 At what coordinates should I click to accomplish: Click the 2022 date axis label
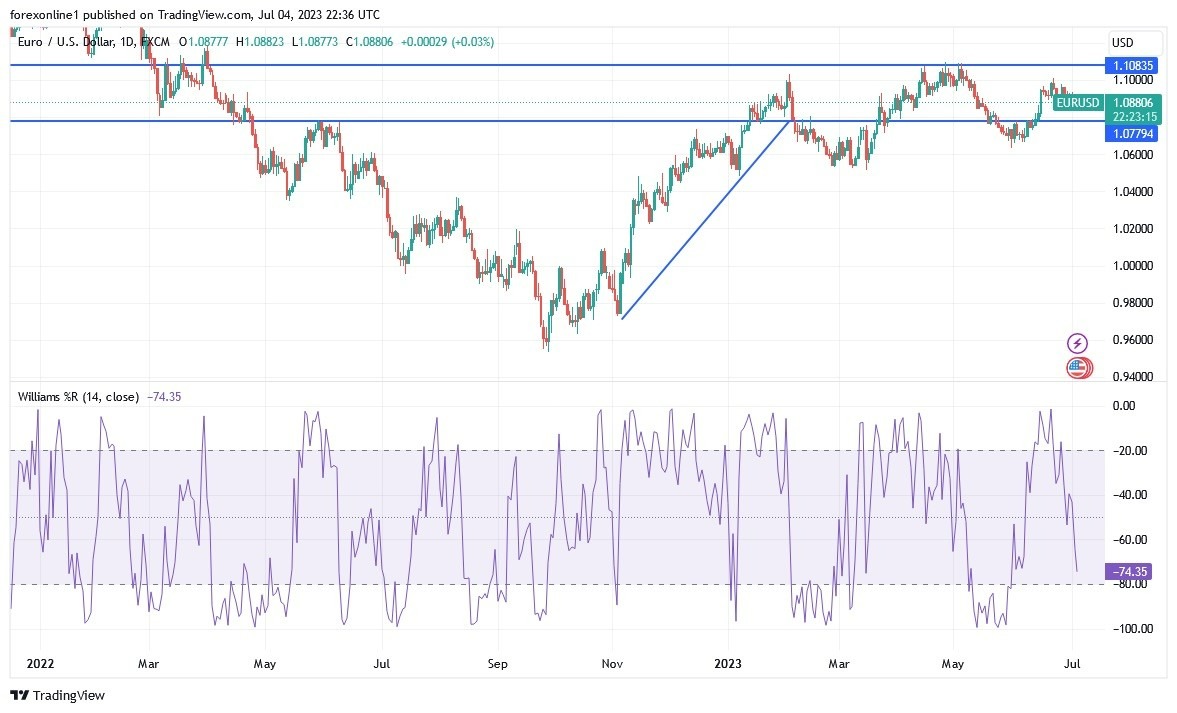[40, 663]
